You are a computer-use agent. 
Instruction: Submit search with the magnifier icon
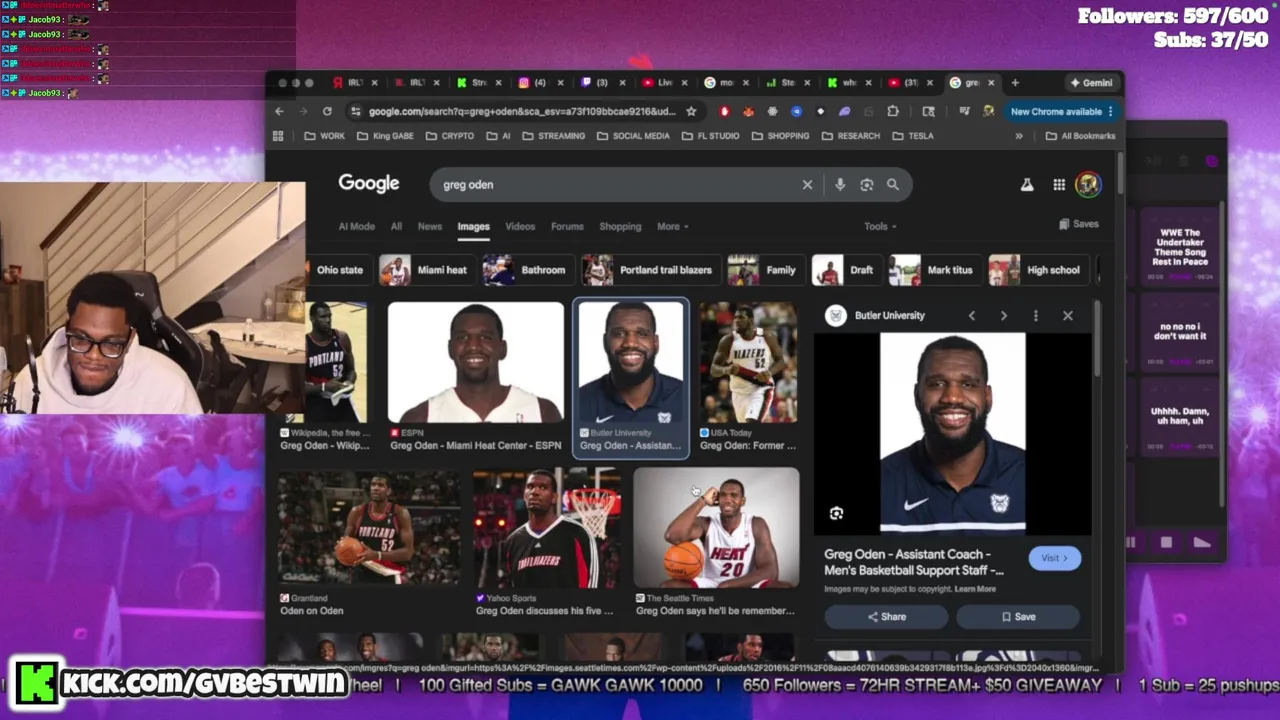coord(893,185)
